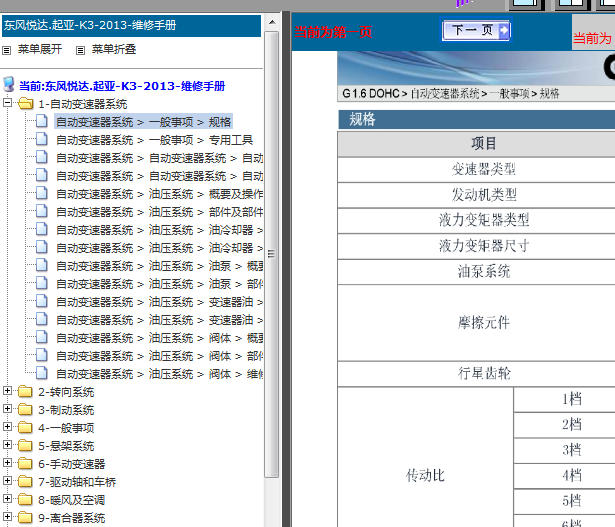Screen dimensions: 615x527
Task: Click the 4-一般事项 folder icon
Action: pos(25,427)
